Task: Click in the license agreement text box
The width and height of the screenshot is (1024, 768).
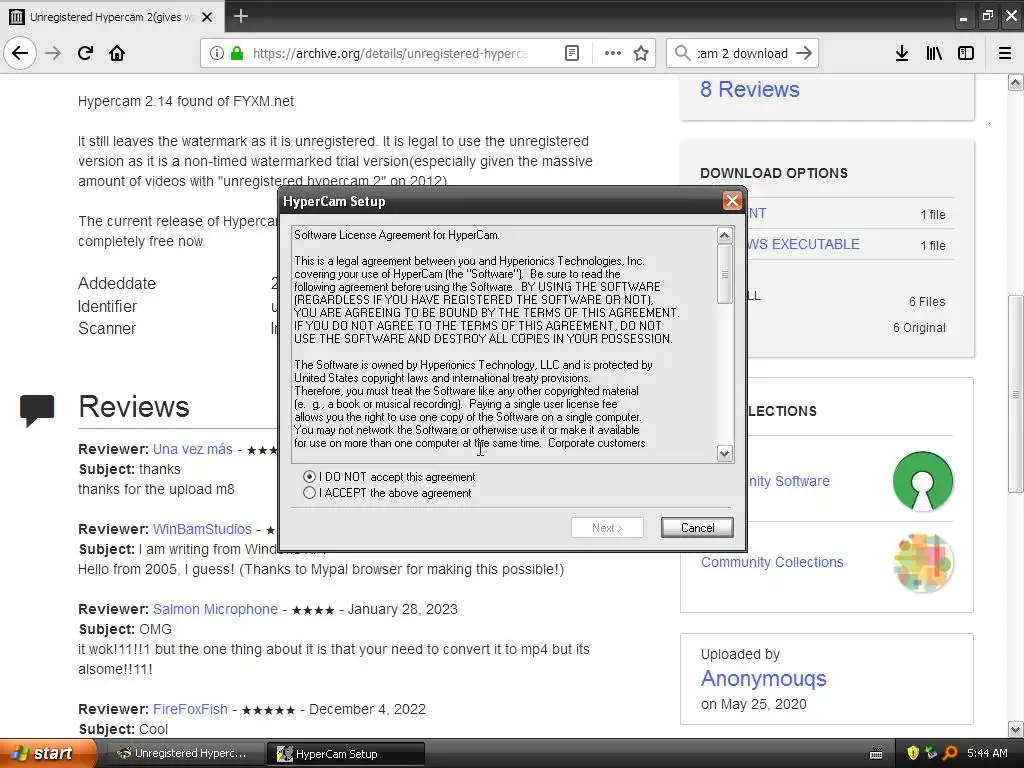Action: pyautogui.click(x=504, y=344)
